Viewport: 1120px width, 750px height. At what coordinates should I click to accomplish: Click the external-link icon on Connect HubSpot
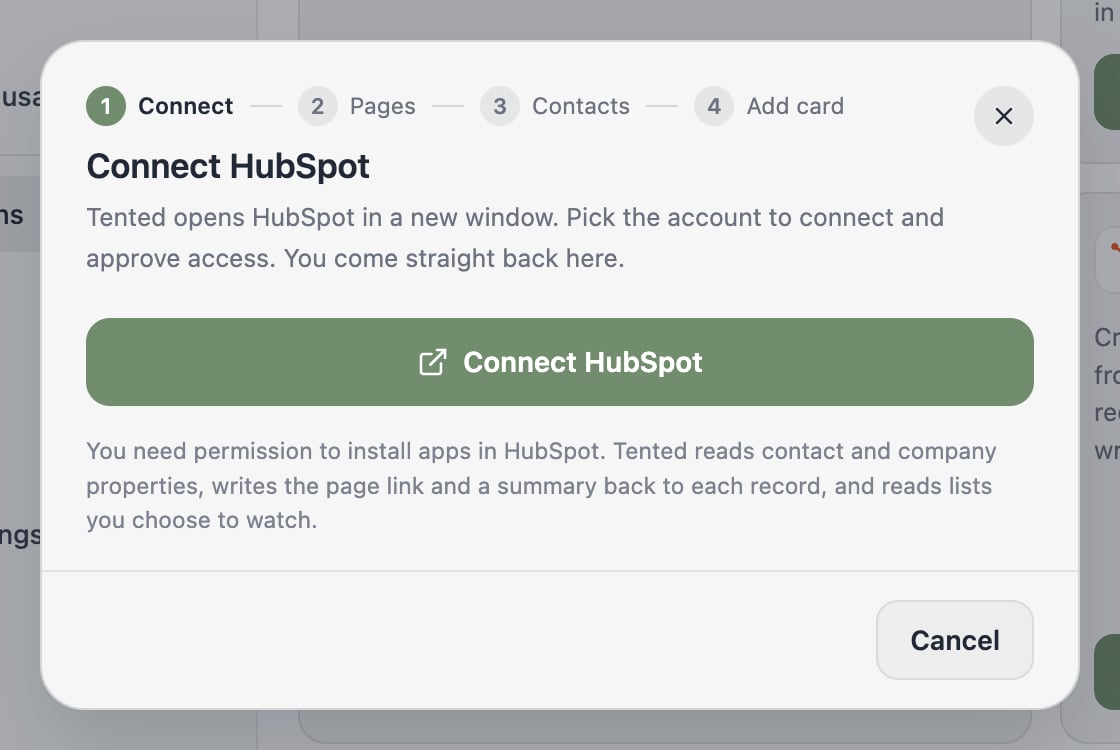(433, 362)
